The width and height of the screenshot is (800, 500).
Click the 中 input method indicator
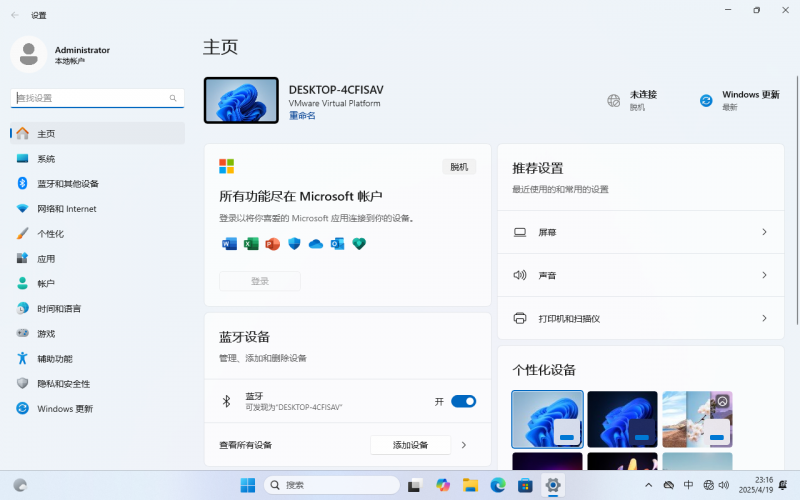pos(688,485)
